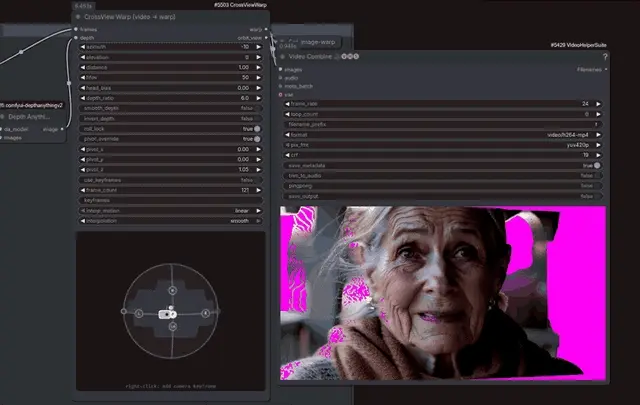Click the warped video preview thumbnail
Viewport: 640px width, 405px height.
pos(443,293)
